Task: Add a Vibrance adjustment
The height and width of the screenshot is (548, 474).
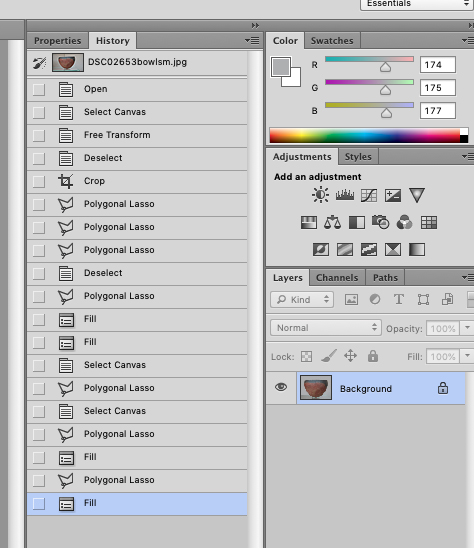Action: point(417,195)
